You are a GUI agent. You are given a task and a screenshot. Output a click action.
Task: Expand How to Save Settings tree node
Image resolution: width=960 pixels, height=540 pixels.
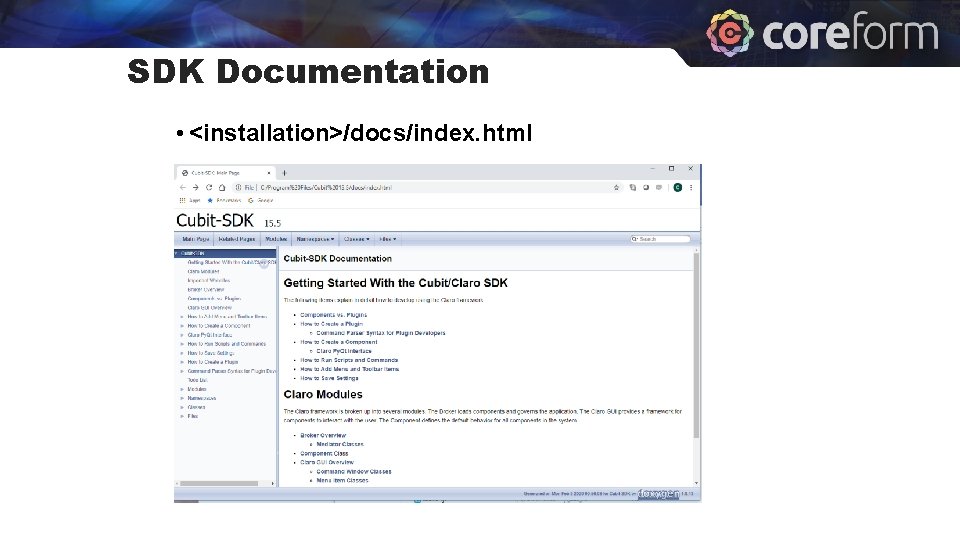182,353
